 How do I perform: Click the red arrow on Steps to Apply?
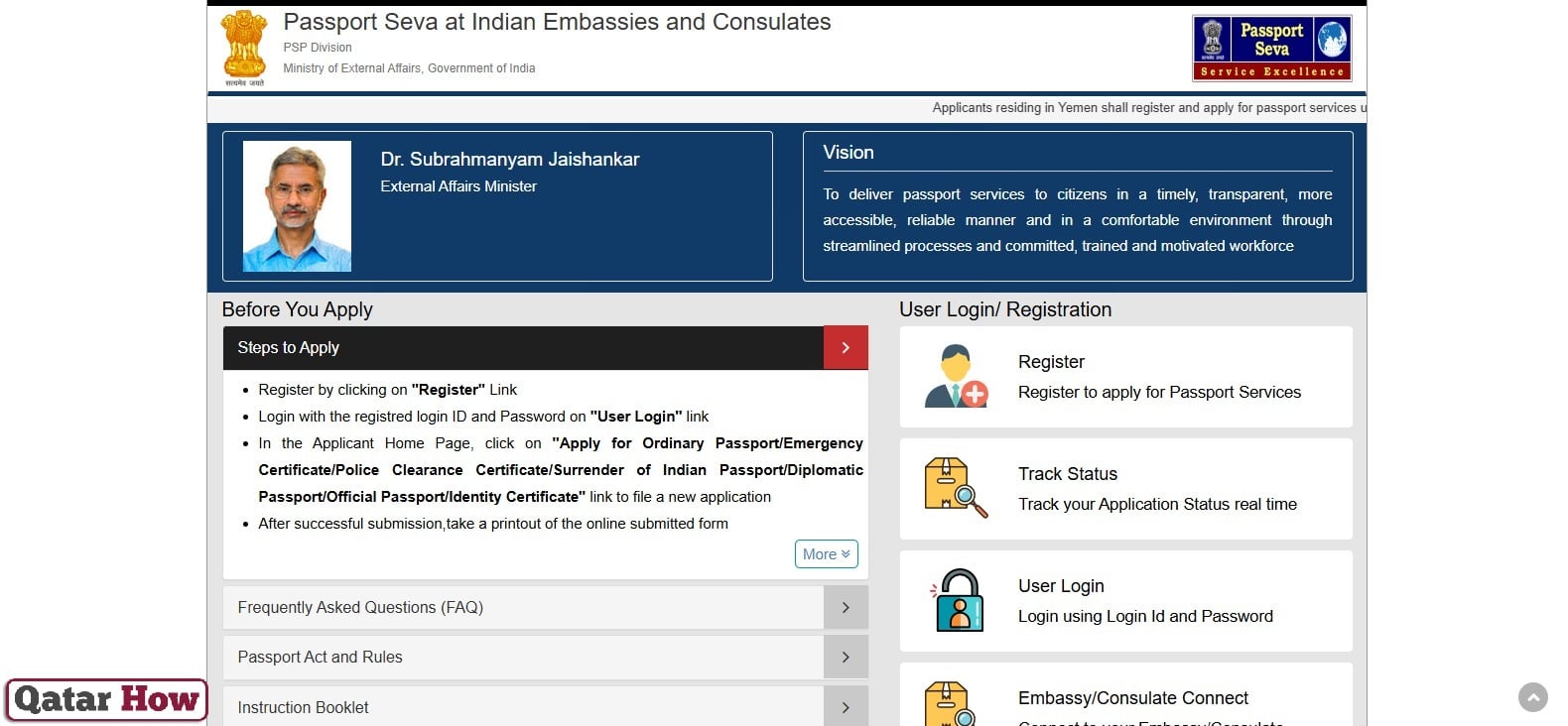tap(846, 348)
